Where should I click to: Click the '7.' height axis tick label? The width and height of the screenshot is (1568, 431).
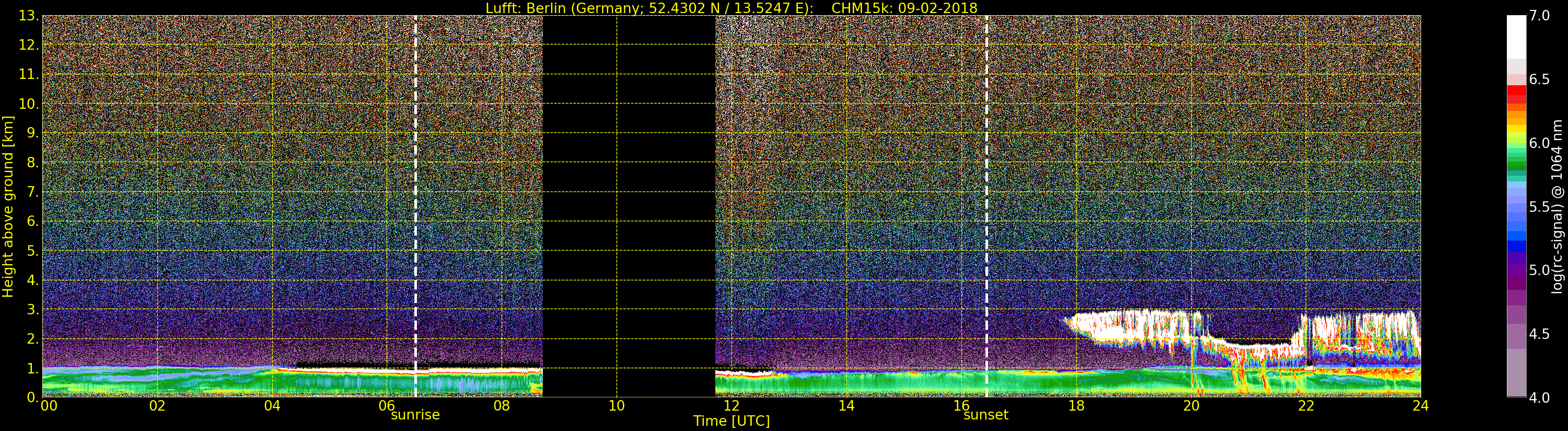point(33,192)
